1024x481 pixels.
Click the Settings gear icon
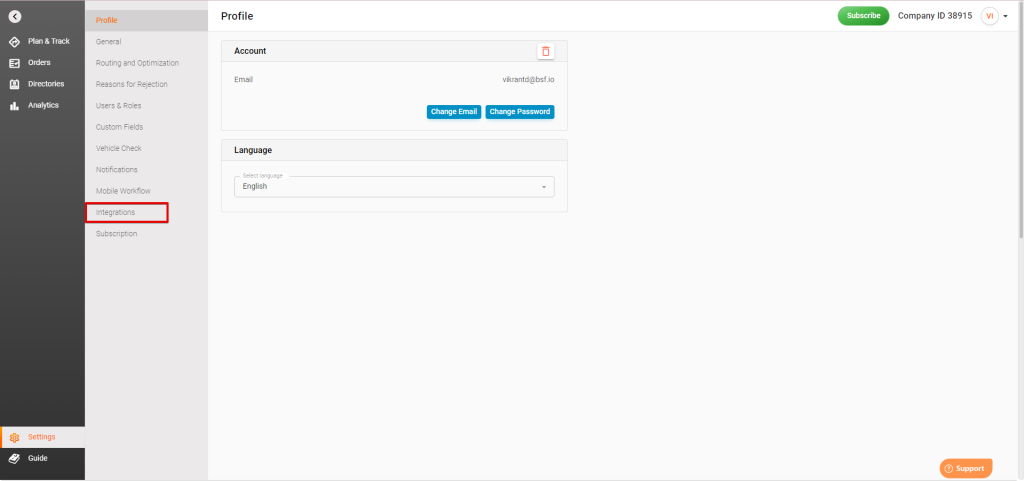point(14,437)
